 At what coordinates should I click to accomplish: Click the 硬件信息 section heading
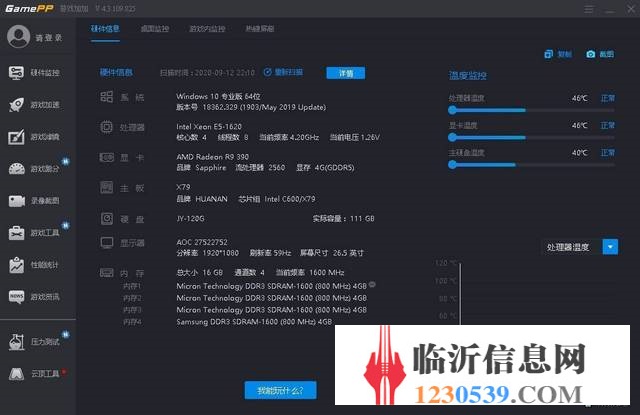coord(116,73)
